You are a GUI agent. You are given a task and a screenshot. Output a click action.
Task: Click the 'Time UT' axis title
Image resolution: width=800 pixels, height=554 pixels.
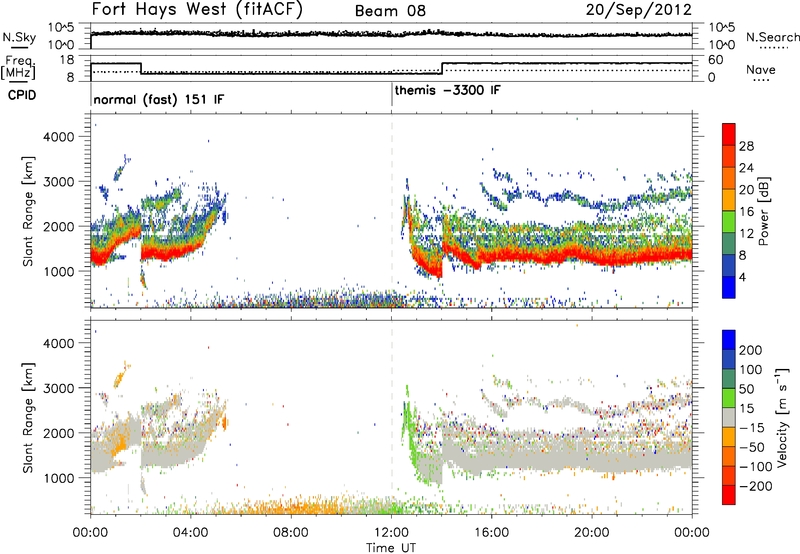(391, 547)
